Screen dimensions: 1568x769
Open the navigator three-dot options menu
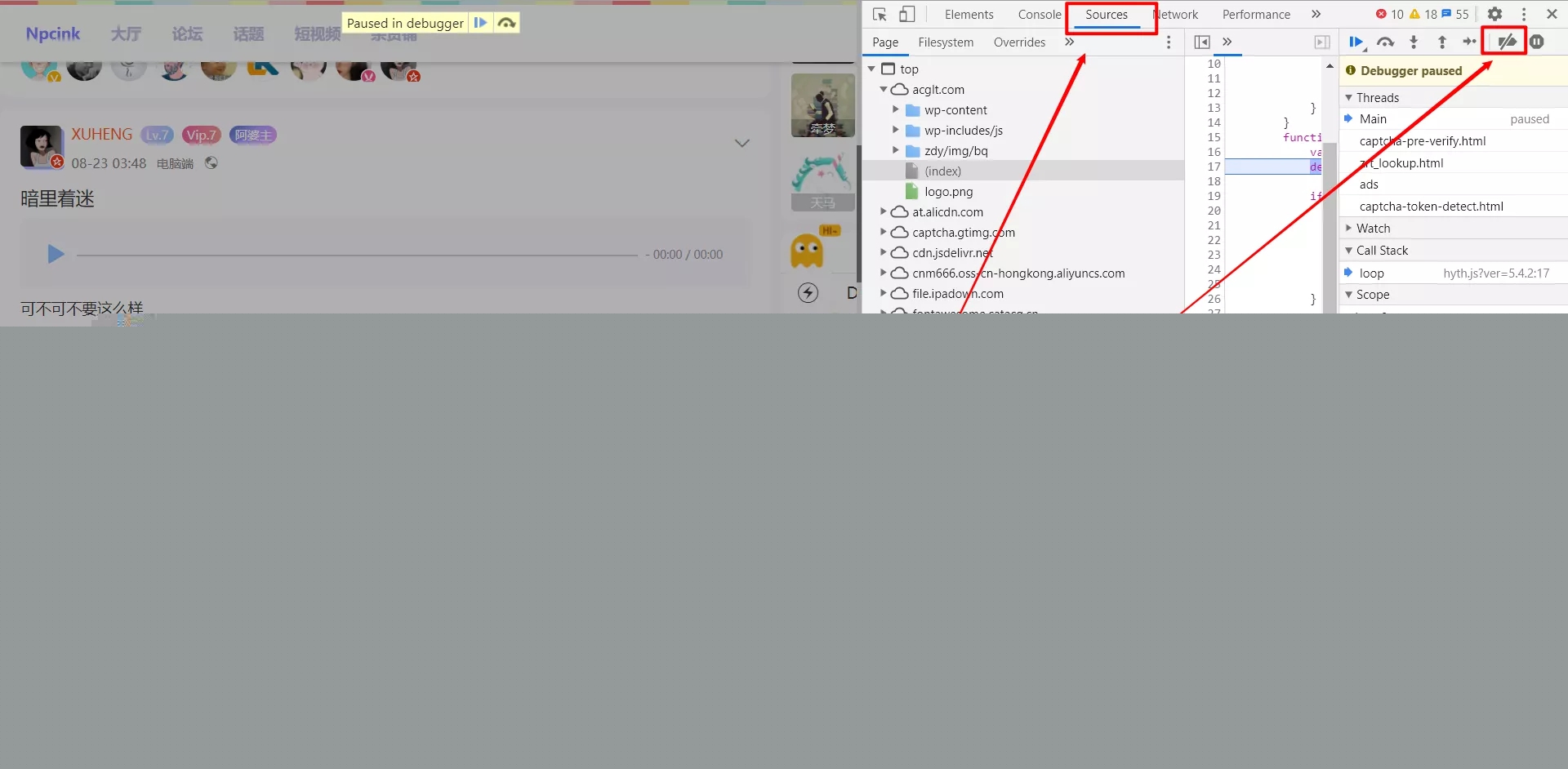[1169, 42]
